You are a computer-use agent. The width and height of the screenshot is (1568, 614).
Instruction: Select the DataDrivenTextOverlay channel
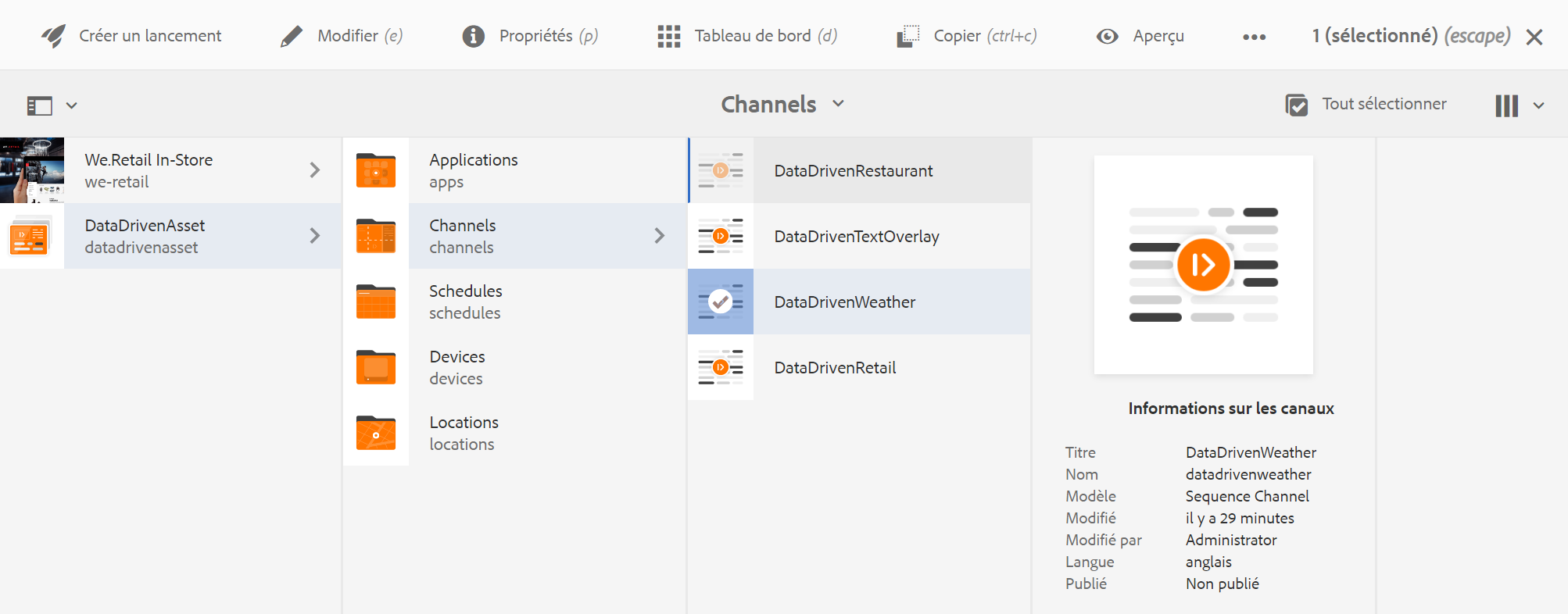click(x=856, y=237)
